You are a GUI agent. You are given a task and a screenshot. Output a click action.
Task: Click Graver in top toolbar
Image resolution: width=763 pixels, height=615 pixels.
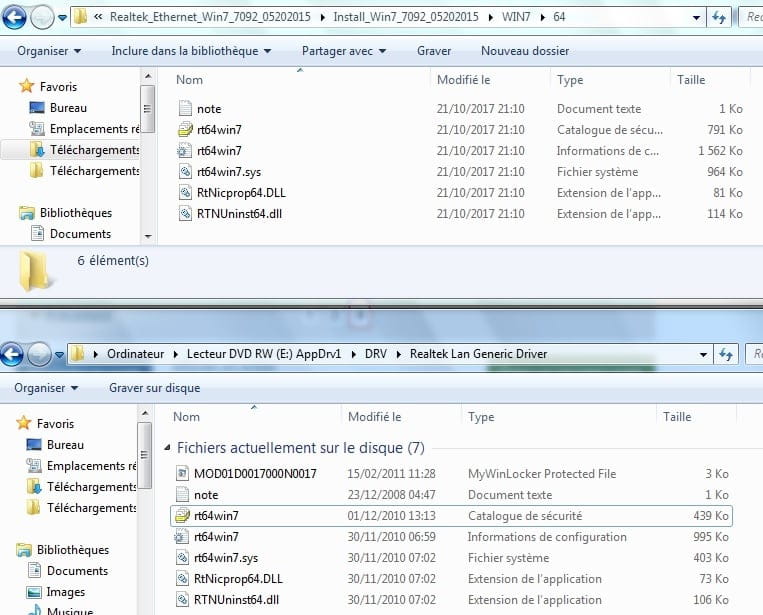[x=434, y=51]
